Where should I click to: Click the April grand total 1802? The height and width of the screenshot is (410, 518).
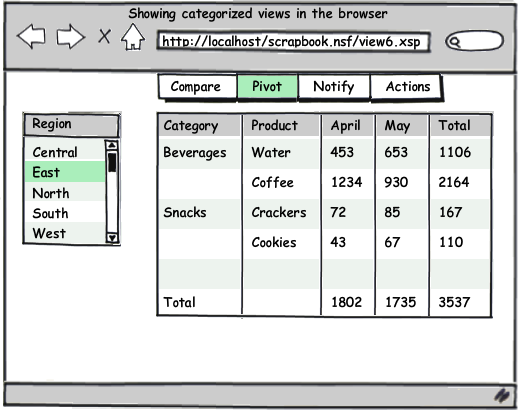(x=347, y=302)
